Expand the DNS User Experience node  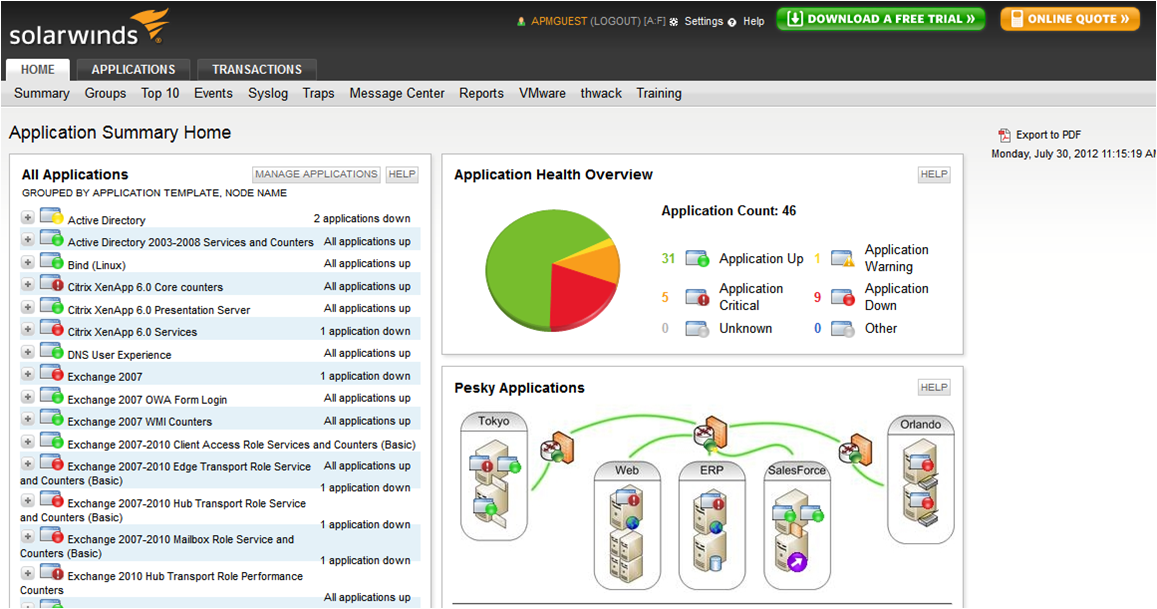[x=27, y=352]
